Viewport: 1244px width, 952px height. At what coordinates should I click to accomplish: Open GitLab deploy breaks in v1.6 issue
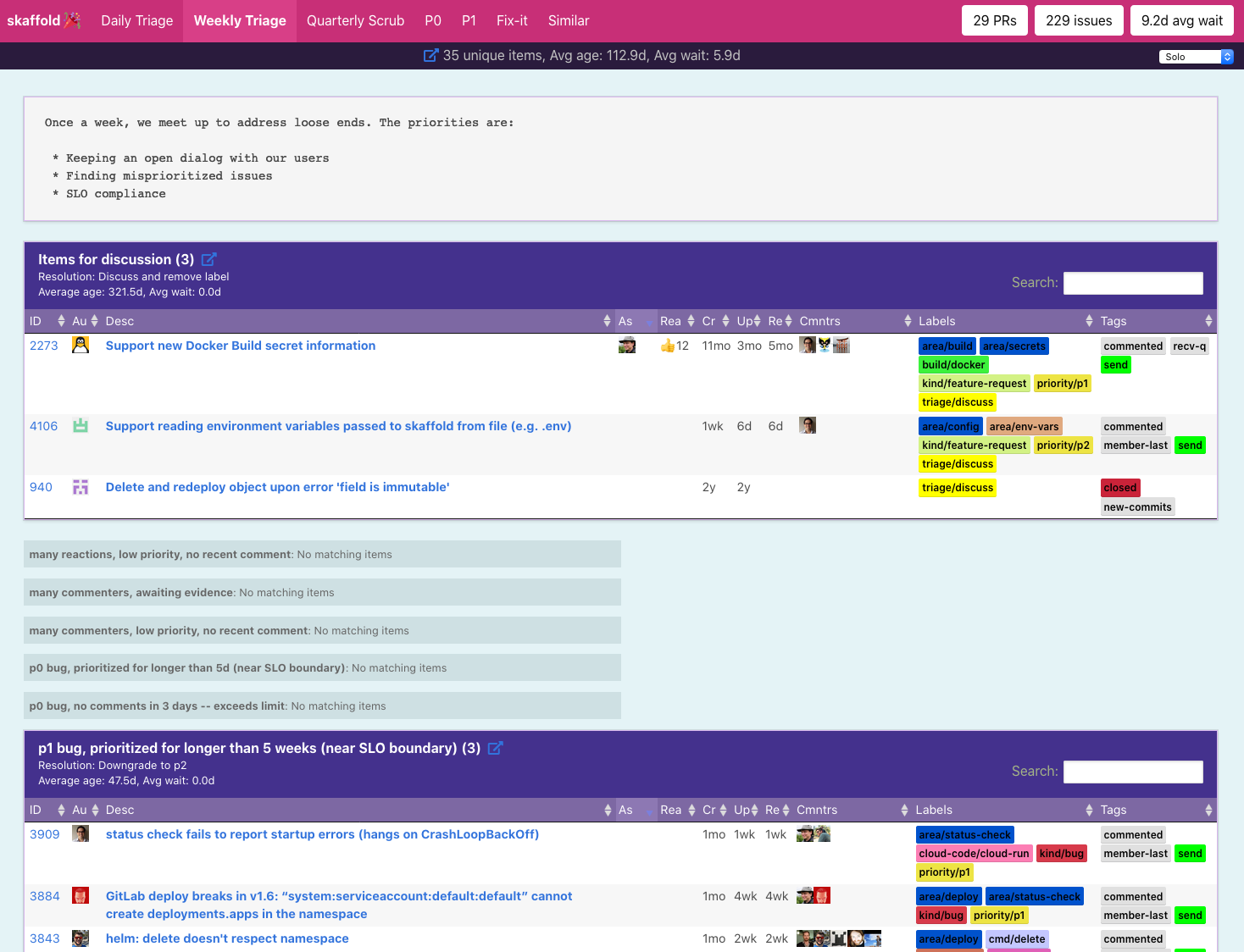pyautogui.click(x=339, y=905)
